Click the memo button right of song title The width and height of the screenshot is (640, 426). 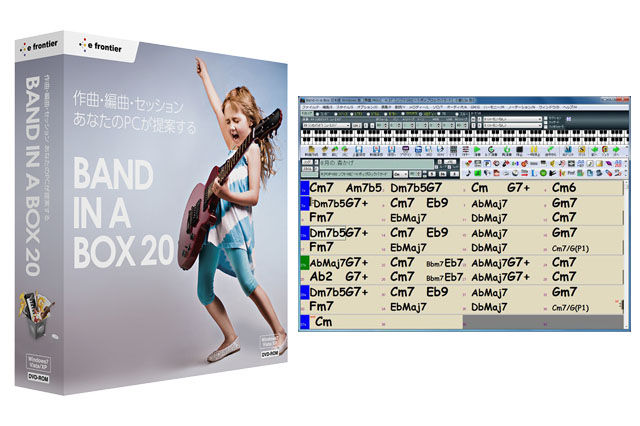450,162
